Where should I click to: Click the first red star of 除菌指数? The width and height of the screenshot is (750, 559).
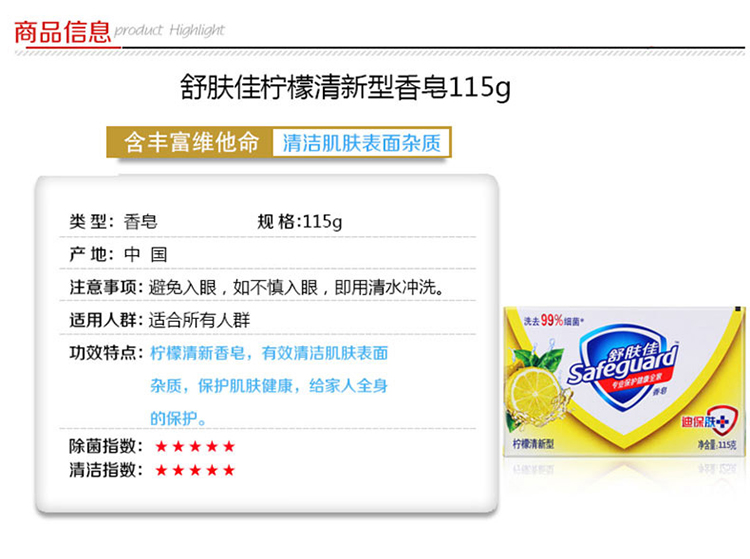(161, 446)
